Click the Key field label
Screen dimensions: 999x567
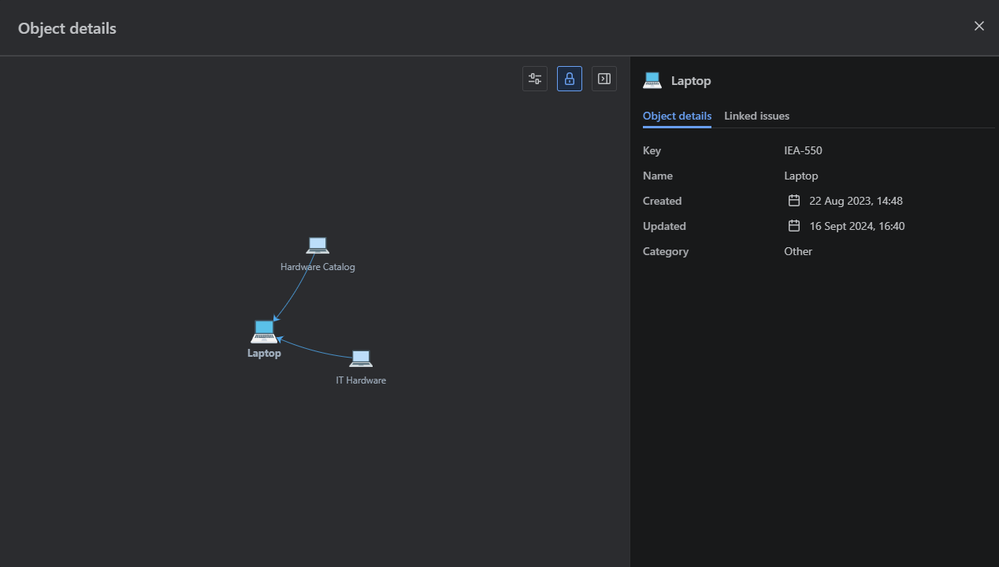pos(652,150)
